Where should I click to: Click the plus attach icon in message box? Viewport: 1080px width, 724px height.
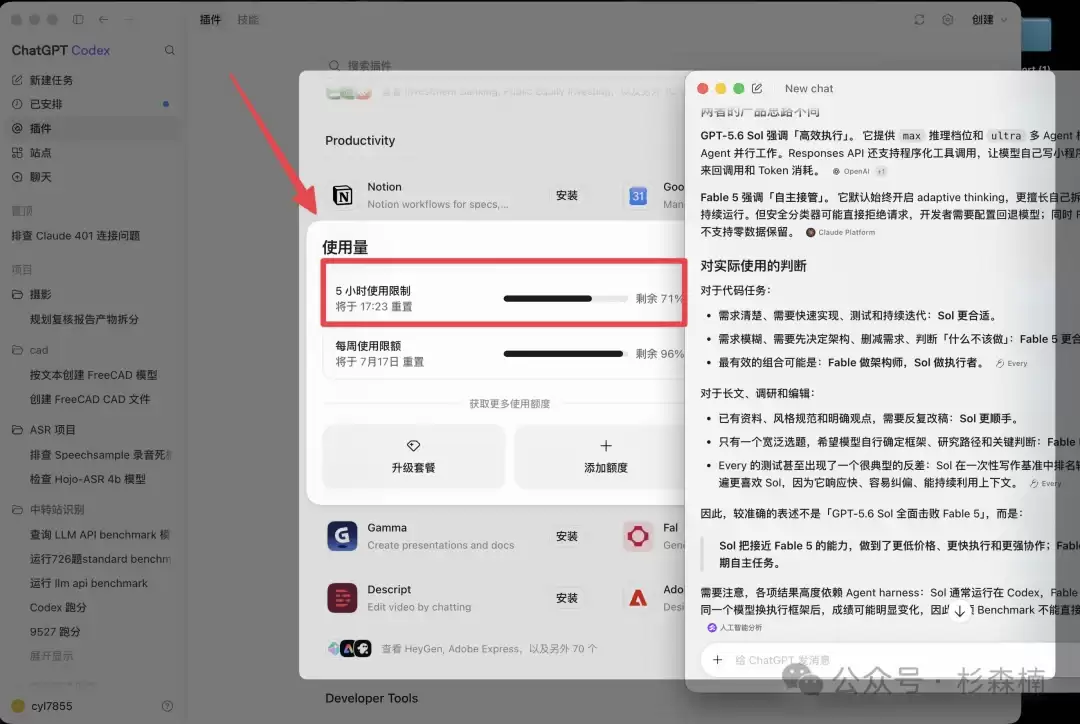[x=717, y=660]
